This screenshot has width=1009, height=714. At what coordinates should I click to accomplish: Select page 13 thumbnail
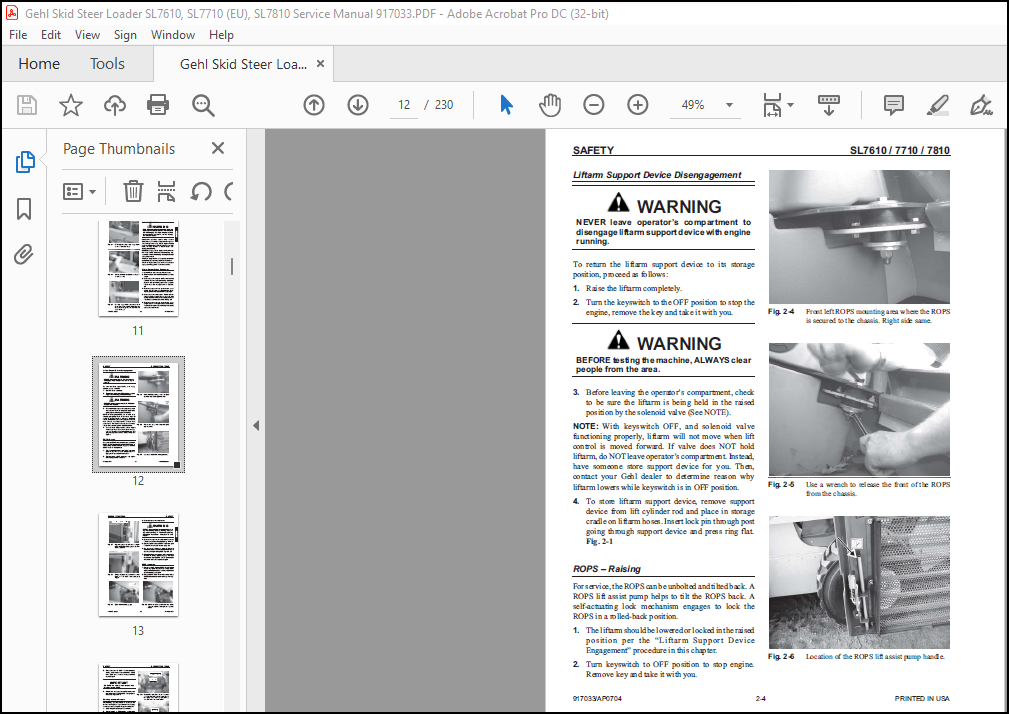click(x=138, y=564)
